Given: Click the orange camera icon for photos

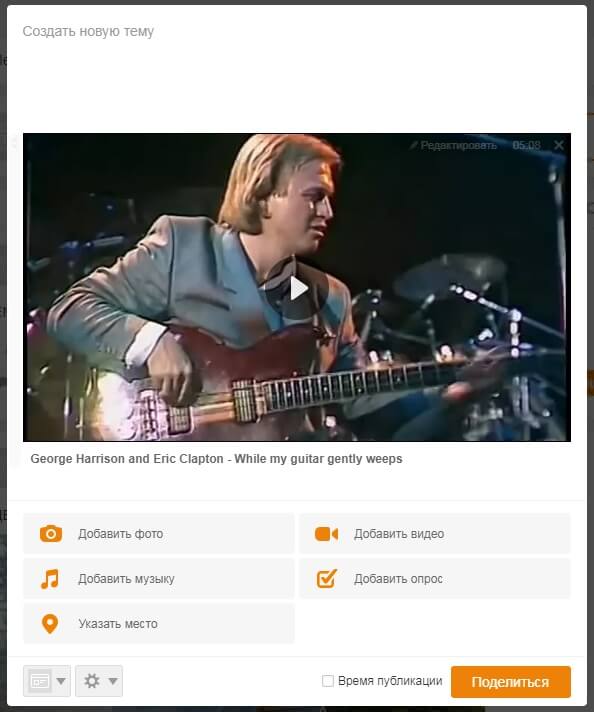Looking at the screenshot, I should (x=51, y=534).
